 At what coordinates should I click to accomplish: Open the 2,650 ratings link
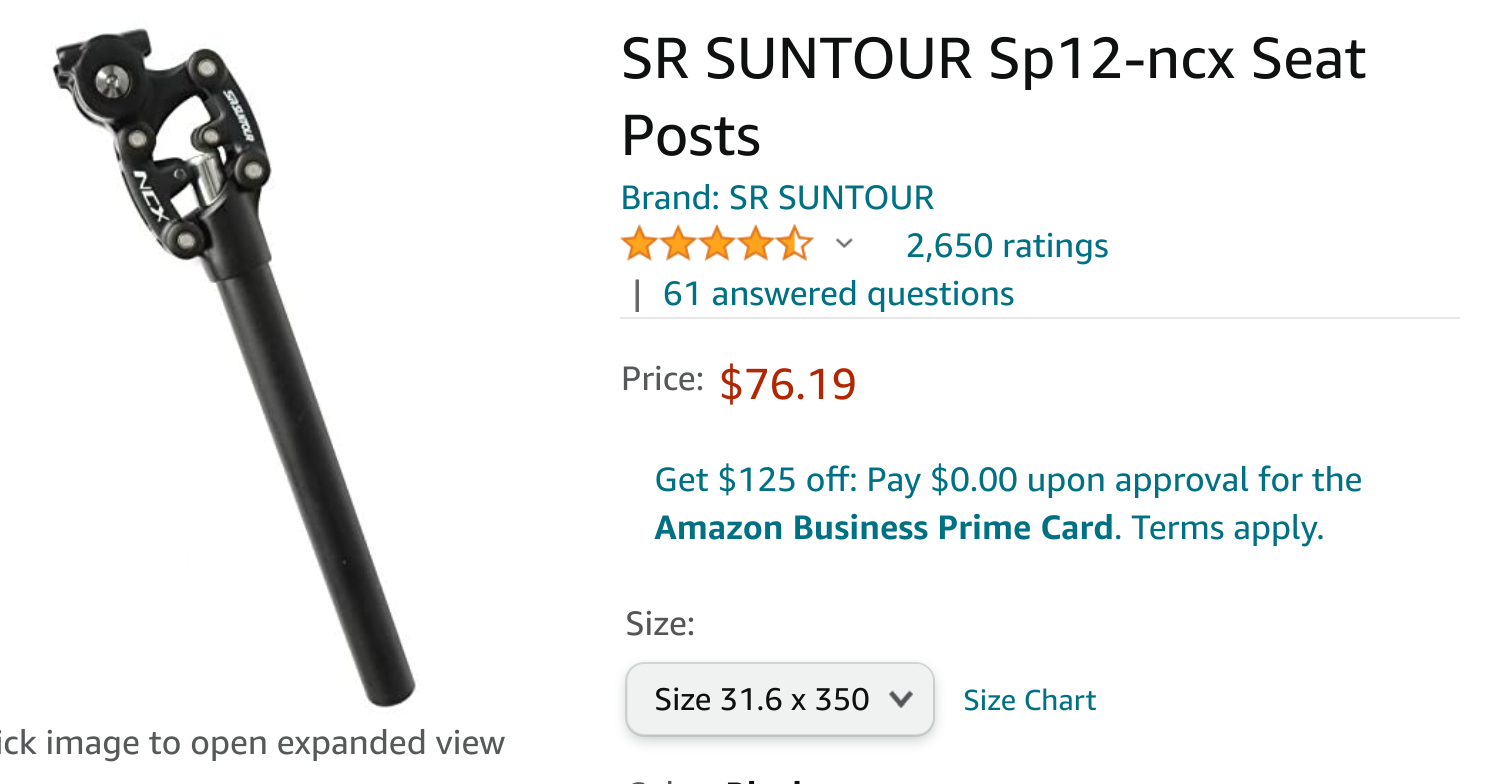(x=1006, y=246)
